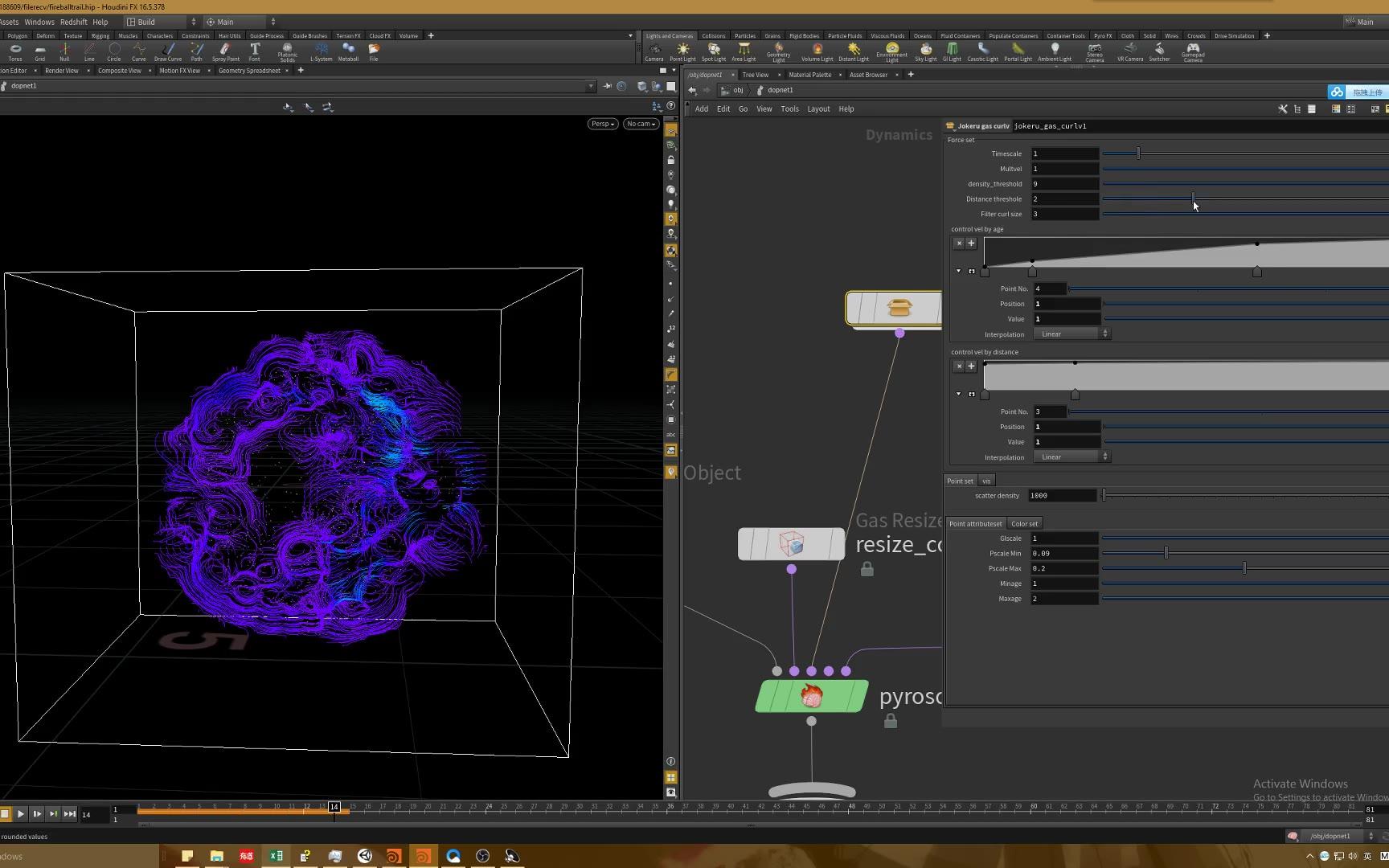
Task: Select the Platonic Solids shelf tool
Action: [287, 53]
